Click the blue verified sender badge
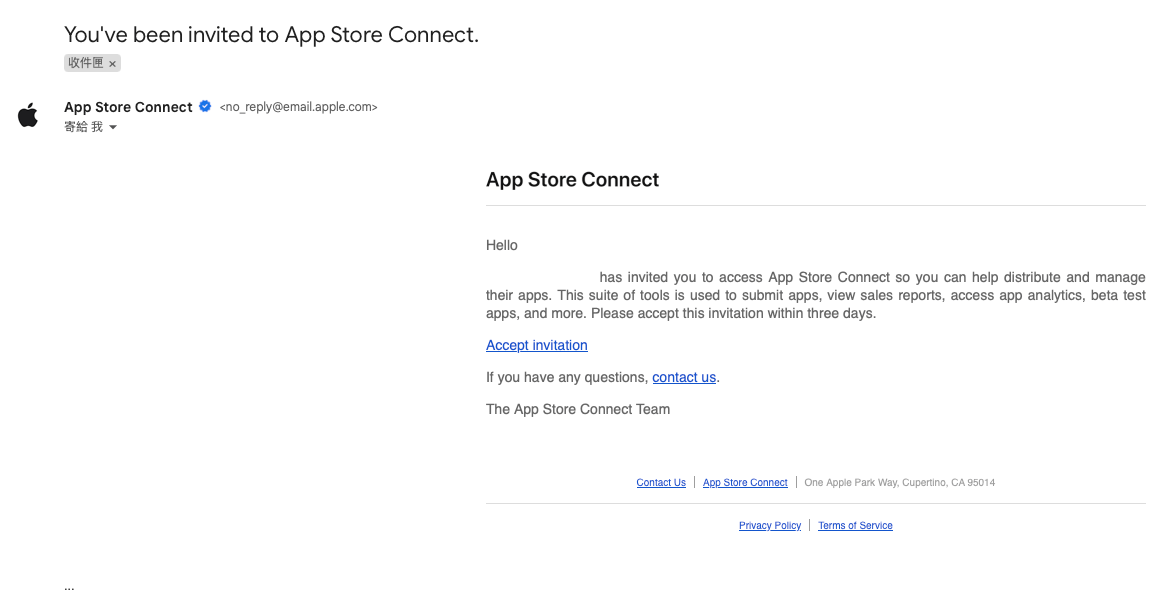The image size is (1165, 600). coord(205,106)
